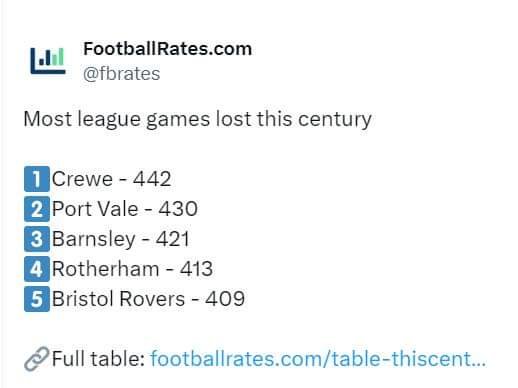The height and width of the screenshot is (388, 518).
Task: Click the number 3 emoji icon
Action: pyautogui.click(x=37, y=239)
